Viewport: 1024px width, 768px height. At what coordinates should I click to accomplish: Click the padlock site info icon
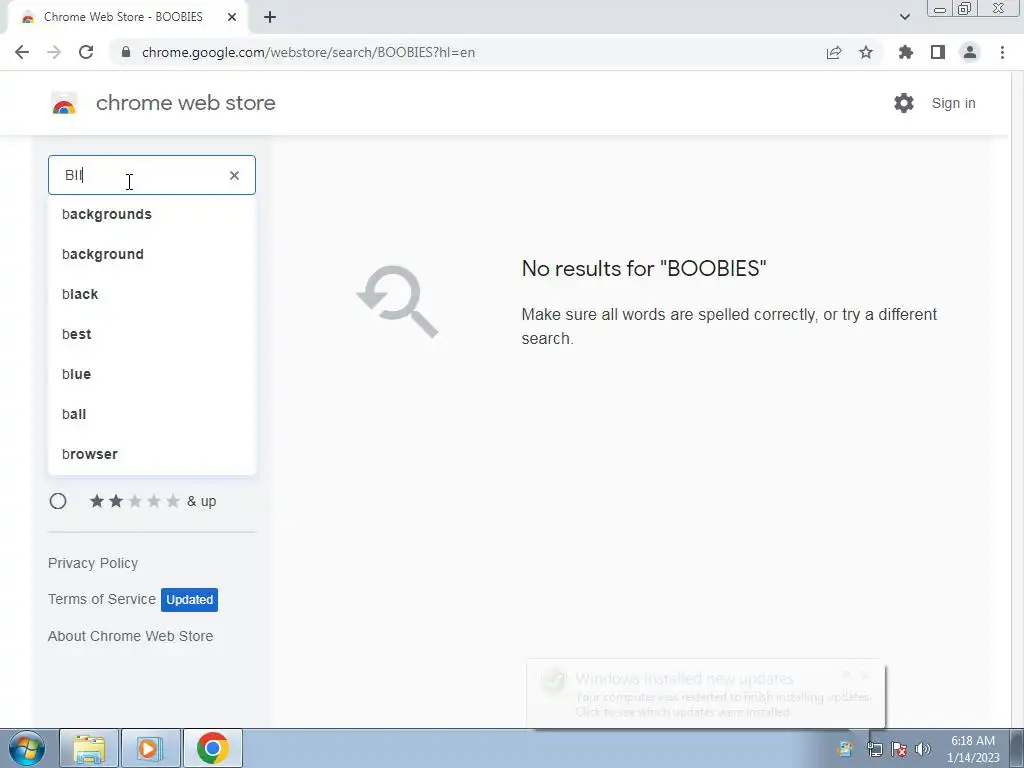(x=126, y=52)
